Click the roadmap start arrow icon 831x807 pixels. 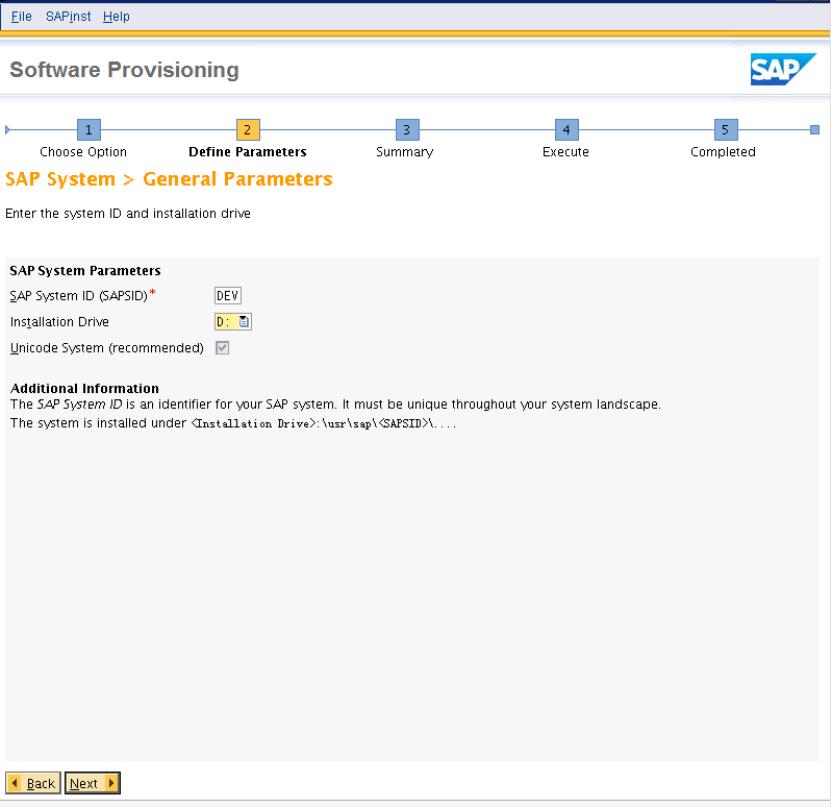pos(7,130)
